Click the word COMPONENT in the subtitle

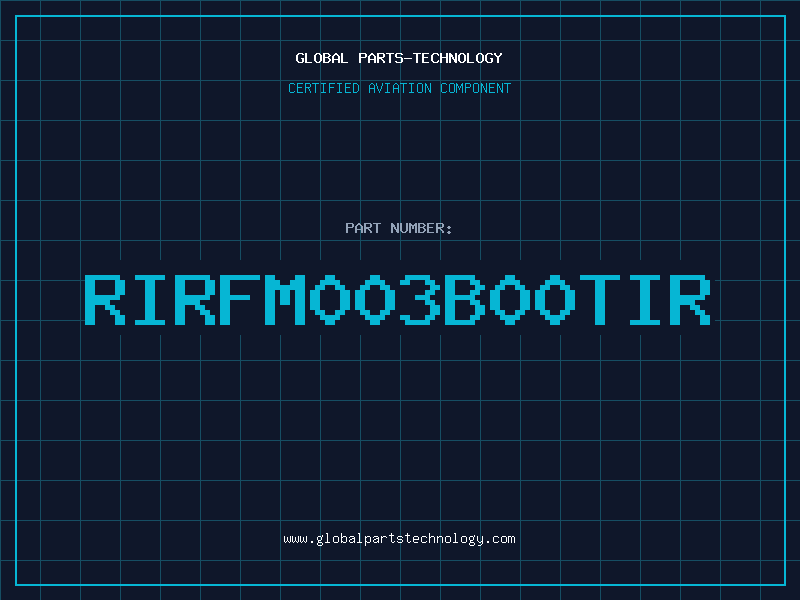(x=476, y=88)
